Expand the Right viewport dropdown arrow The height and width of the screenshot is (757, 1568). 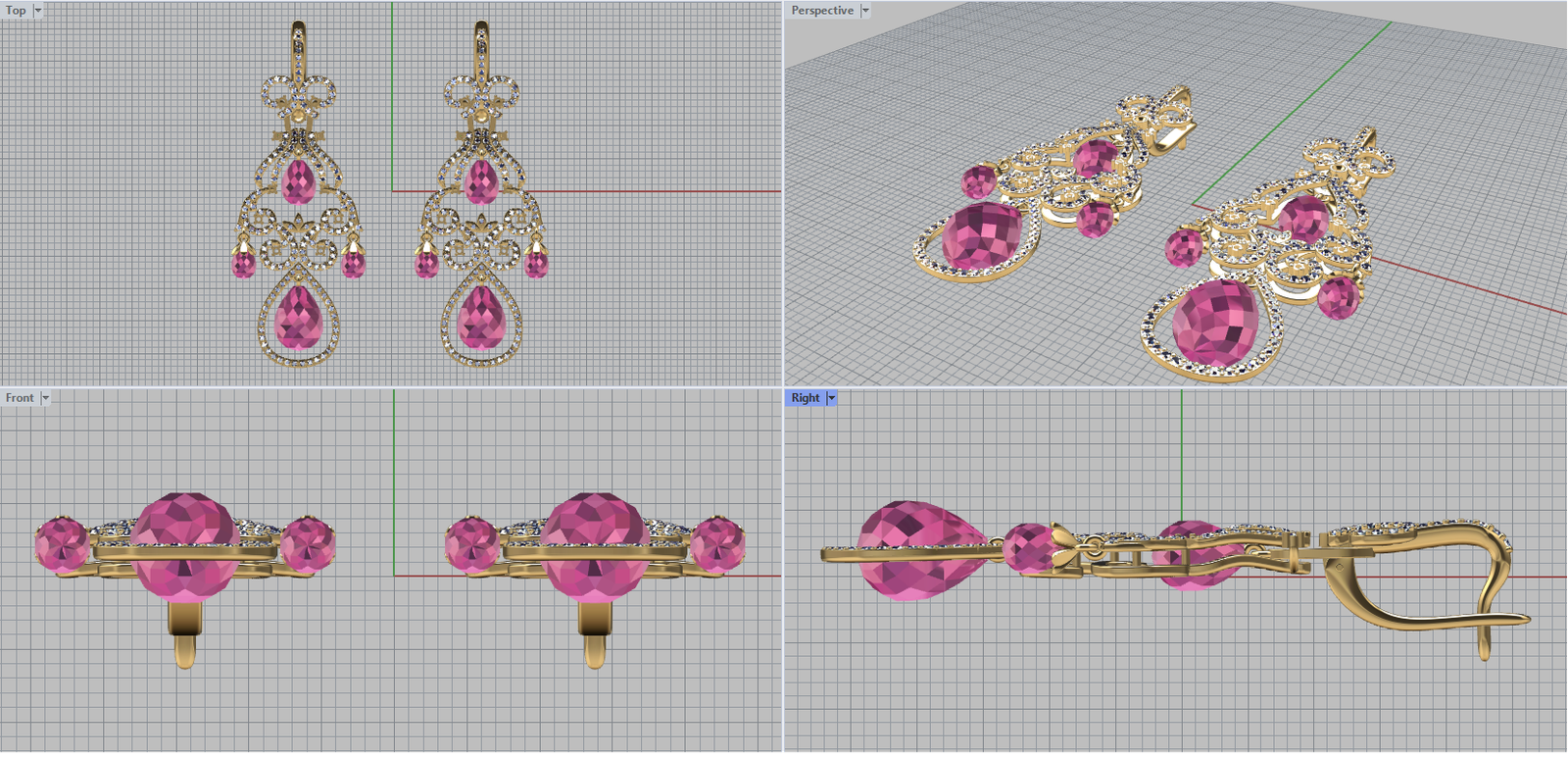point(831,398)
